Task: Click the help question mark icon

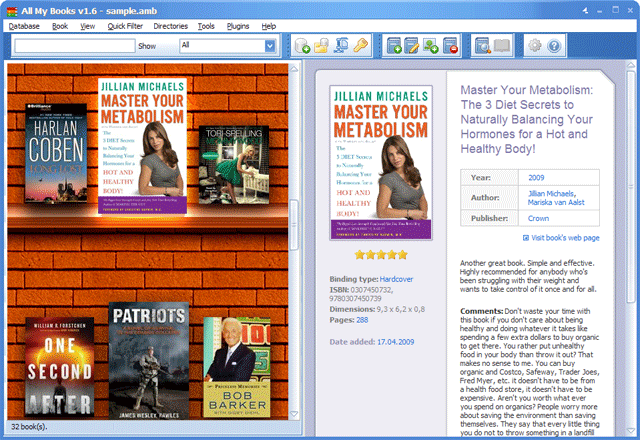Action: point(555,46)
